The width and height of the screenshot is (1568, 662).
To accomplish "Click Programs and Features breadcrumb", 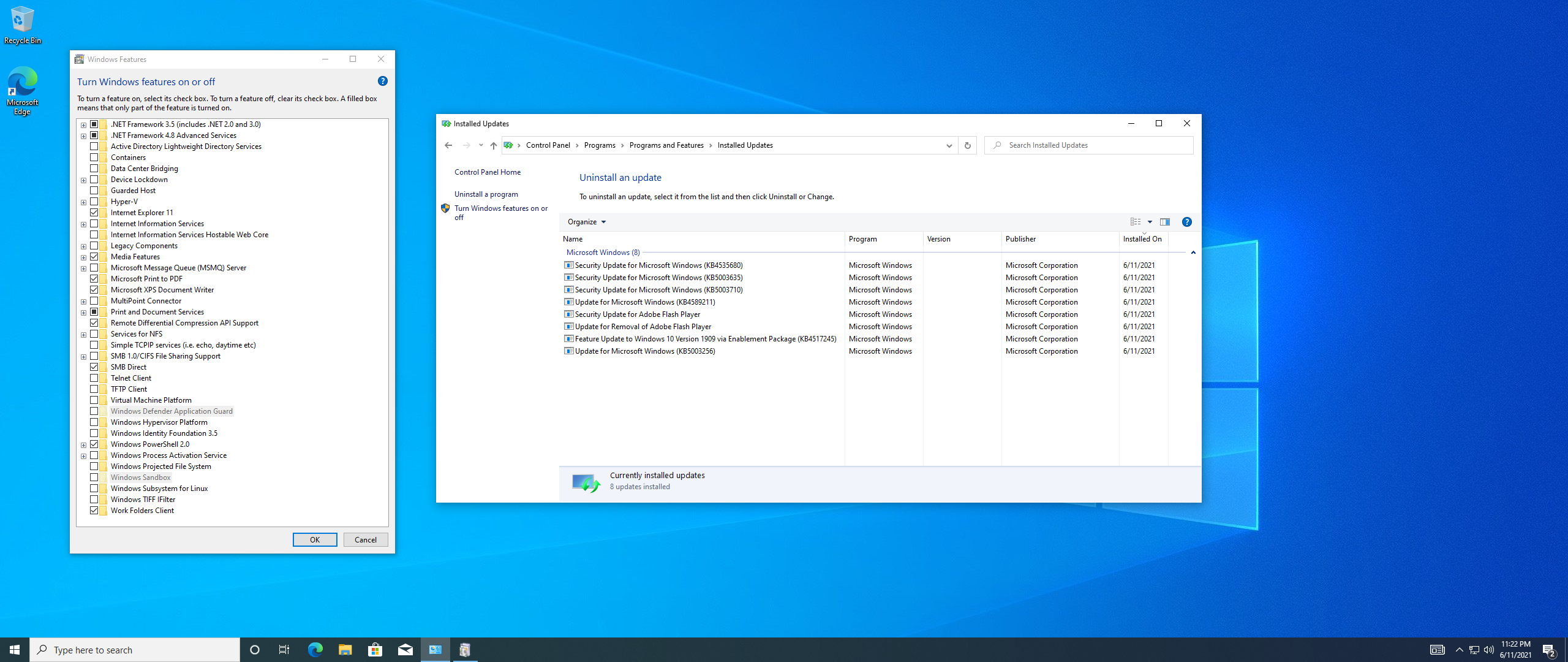I will [x=666, y=145].
